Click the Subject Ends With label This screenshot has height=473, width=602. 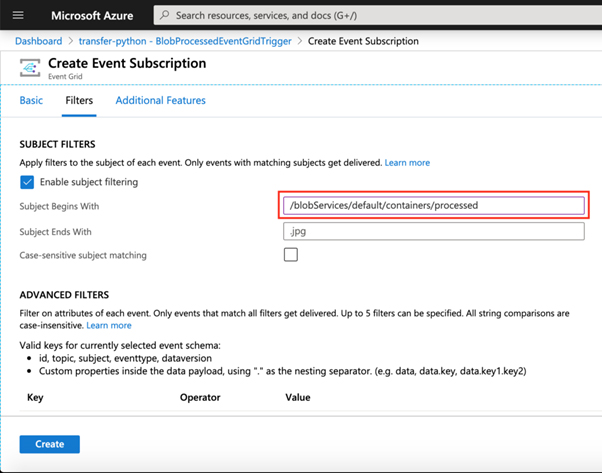tap(55, 232)
